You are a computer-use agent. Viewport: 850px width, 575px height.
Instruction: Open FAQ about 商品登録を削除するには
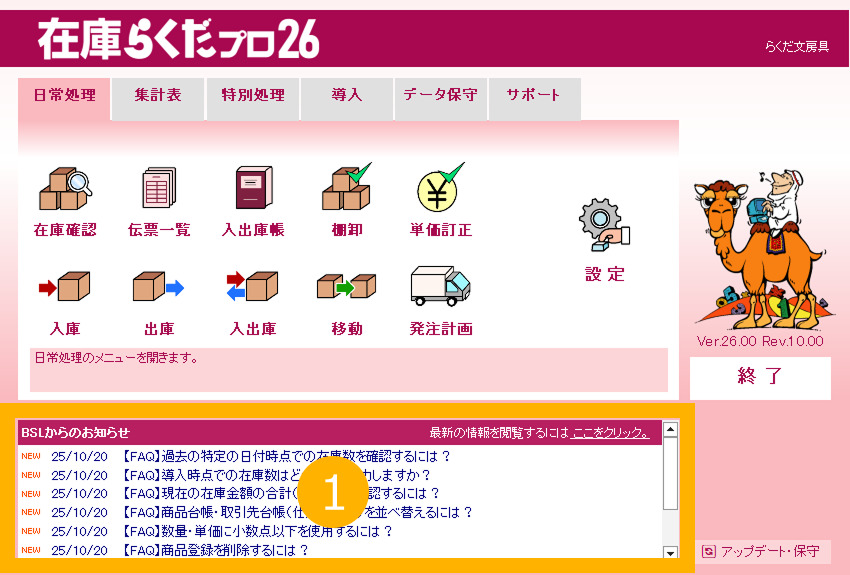click(215, 550)
